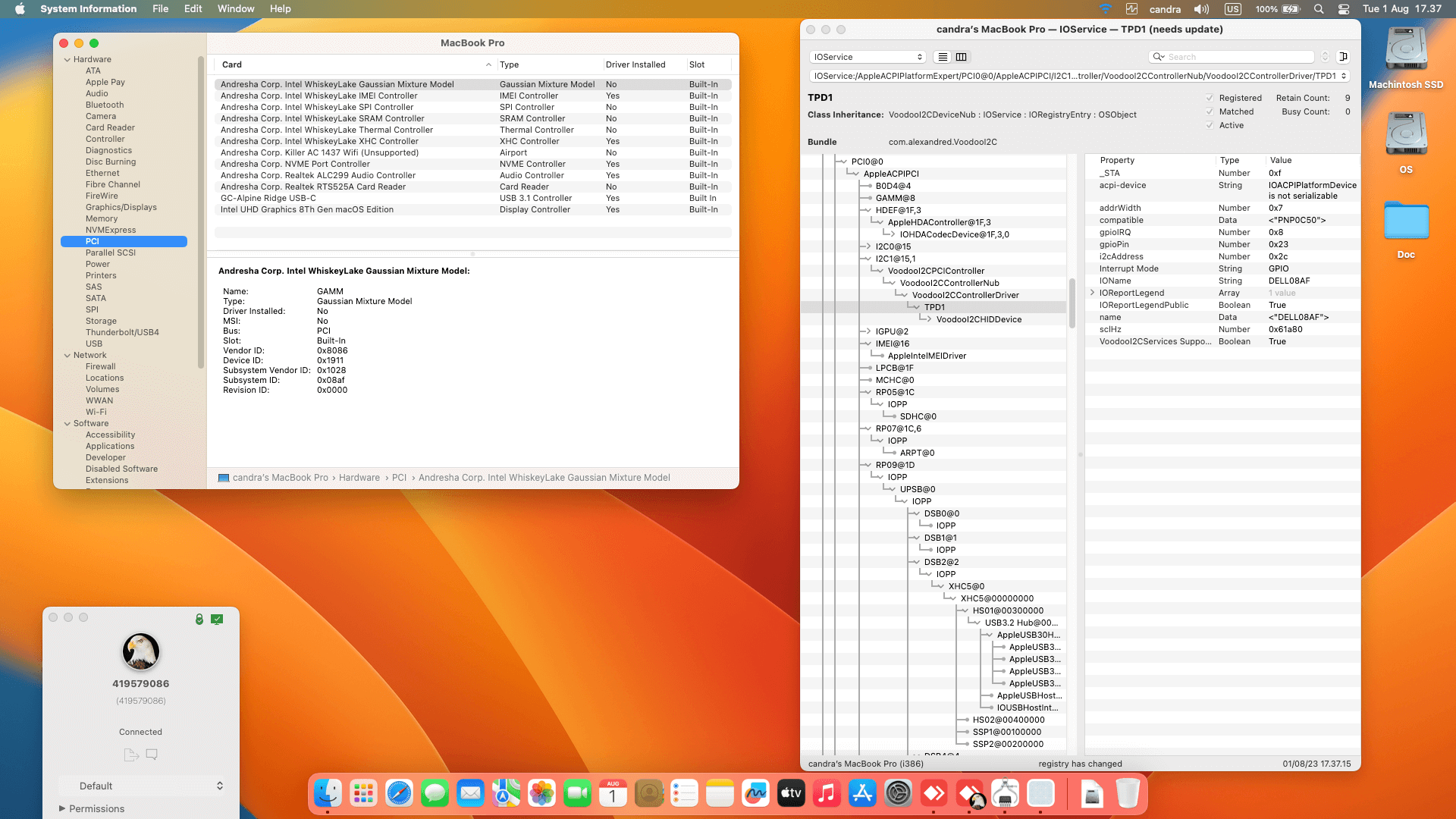Open Messages app in the Dock
This screenshot has height=819, width=1456.
coord(435,793)
